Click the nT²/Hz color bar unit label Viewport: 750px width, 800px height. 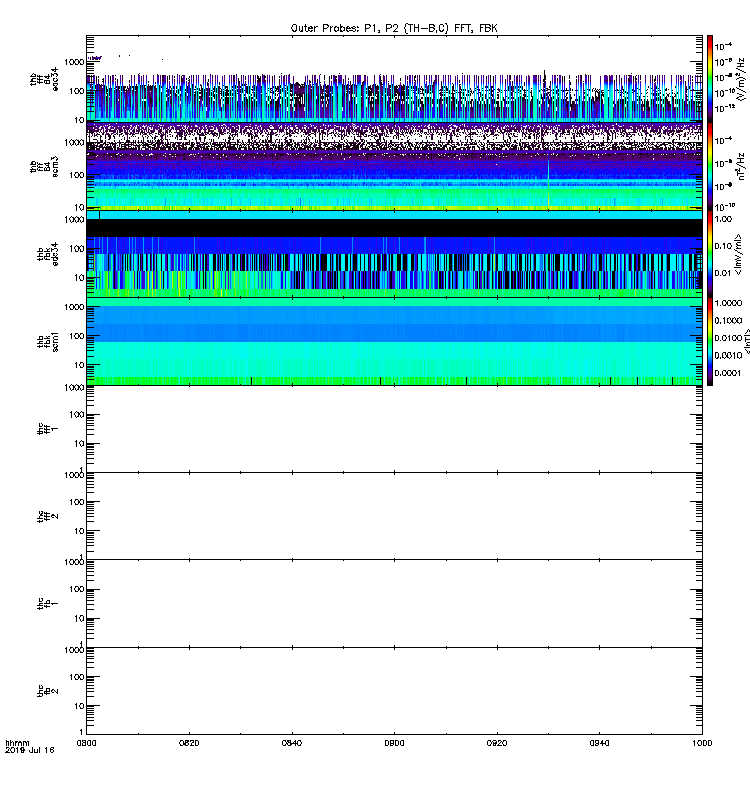click(x=741, y=166)
